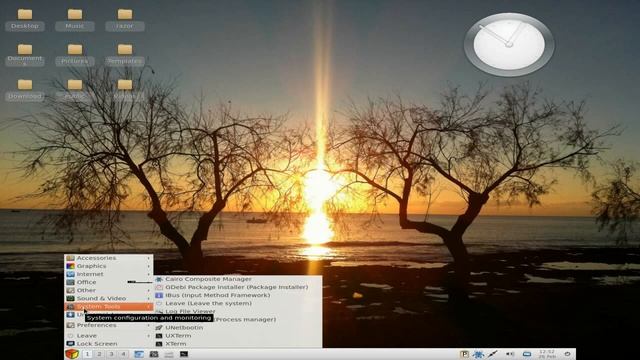This screenshot has width=640, height=360.
Task: Select Leave (Leave the system) entry
Action: (x=238, y=303)
